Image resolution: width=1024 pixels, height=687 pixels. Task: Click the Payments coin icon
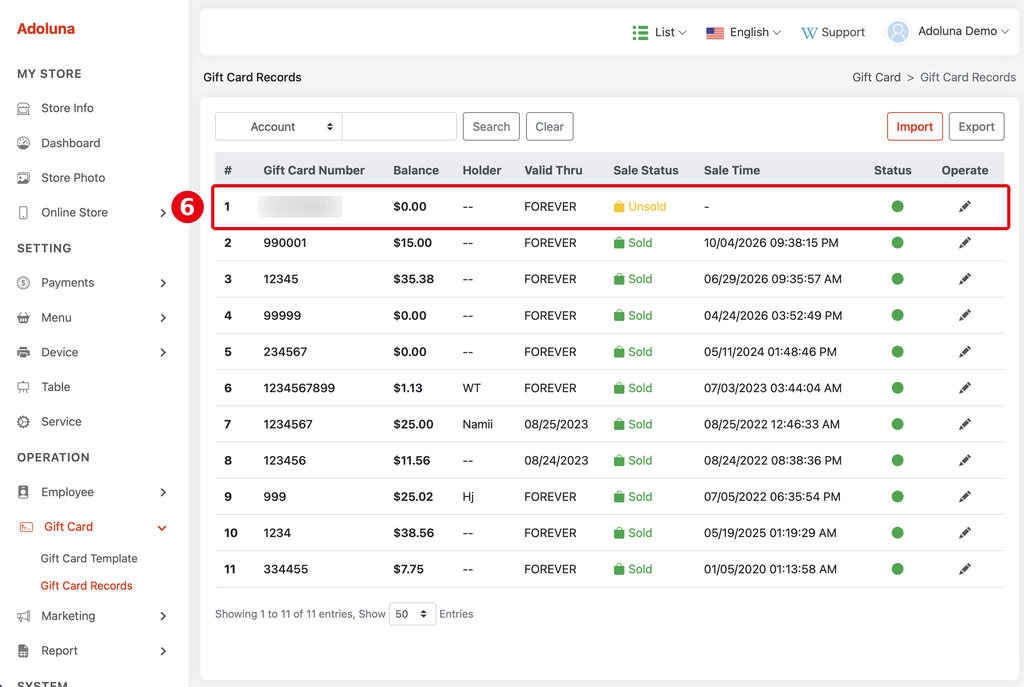(x=24, y=283)
